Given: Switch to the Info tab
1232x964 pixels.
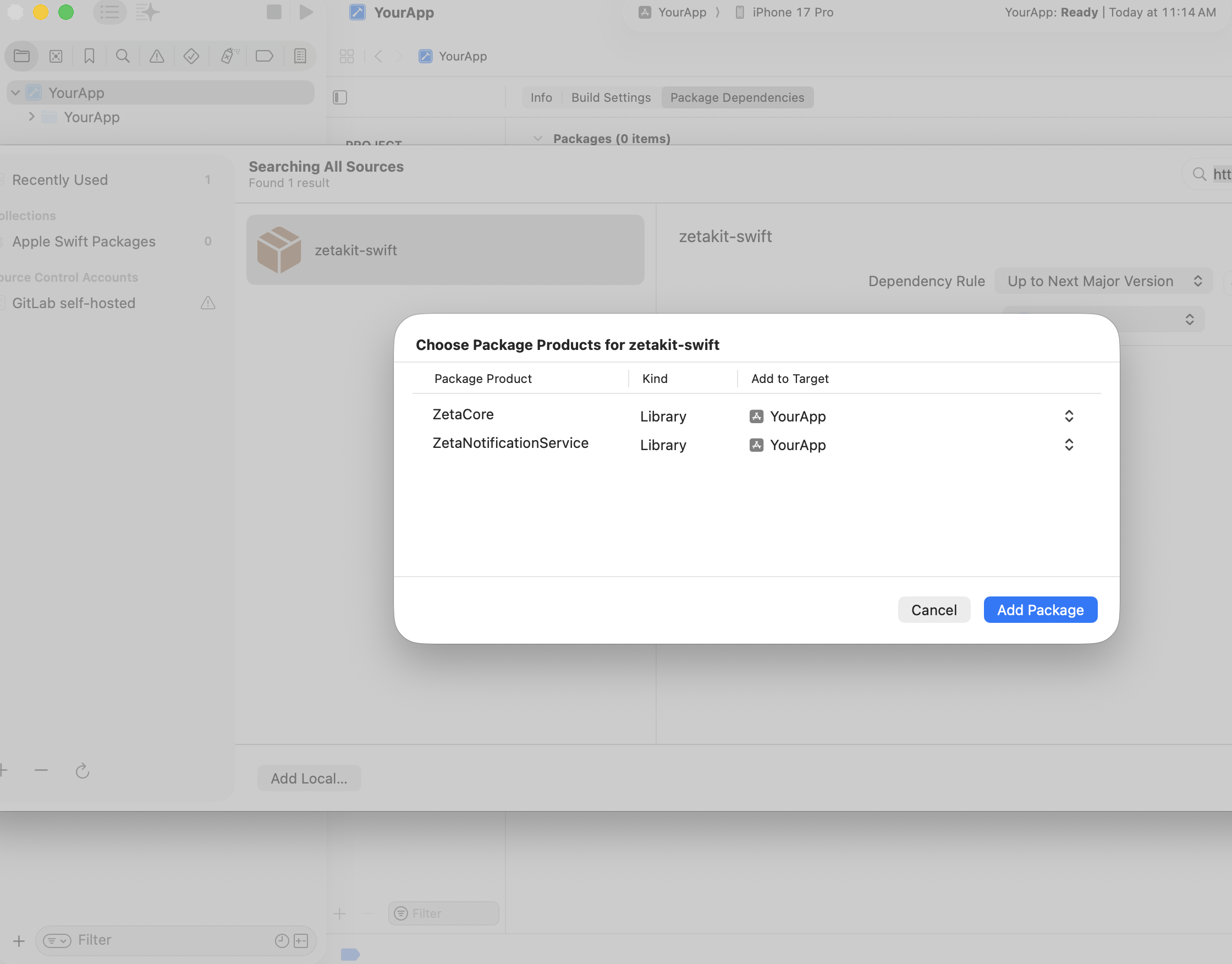Looking at the screenshot, I should pyautogui.click(x=541, y=97).
